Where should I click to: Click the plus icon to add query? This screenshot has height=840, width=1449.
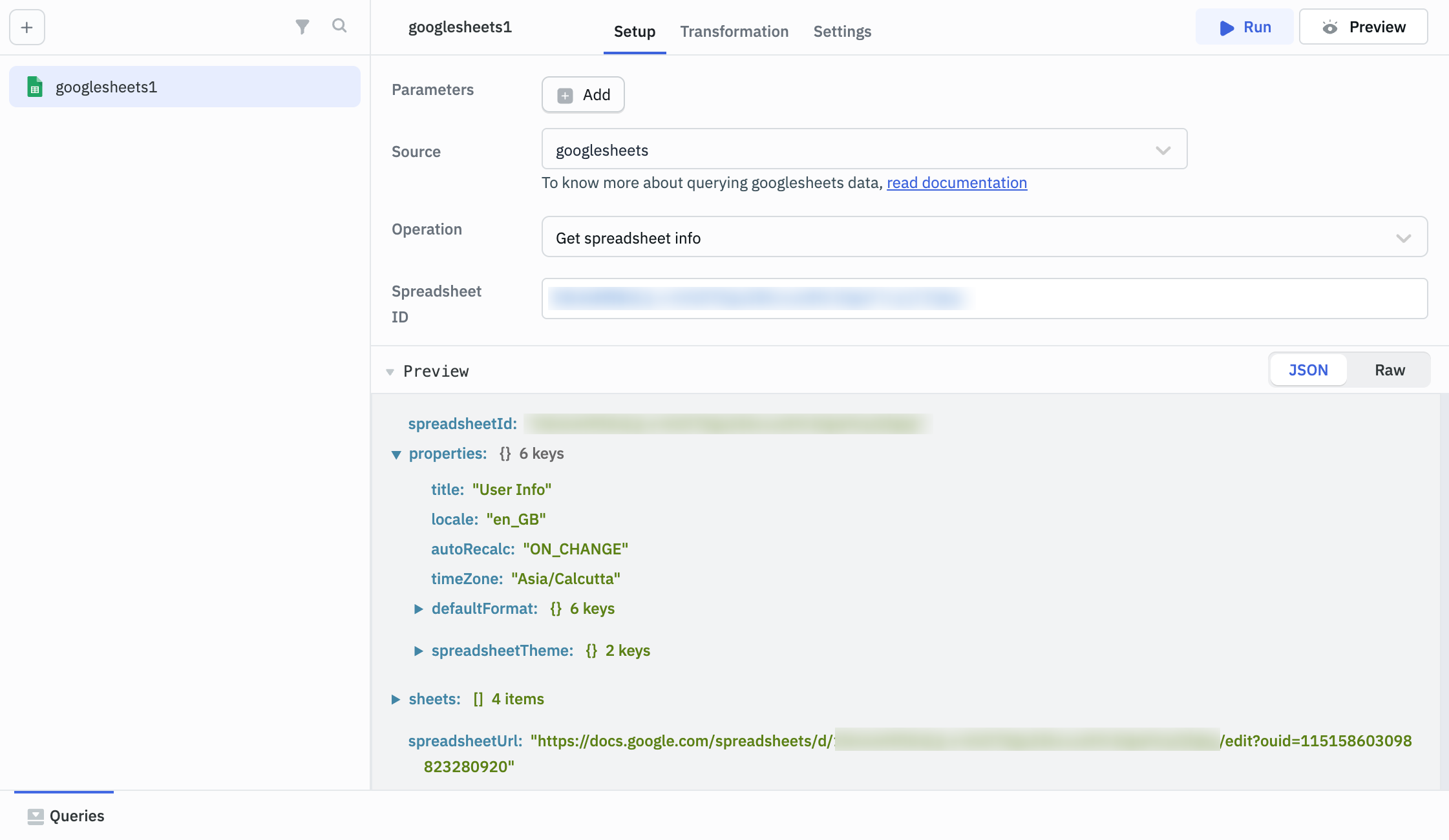26,27
